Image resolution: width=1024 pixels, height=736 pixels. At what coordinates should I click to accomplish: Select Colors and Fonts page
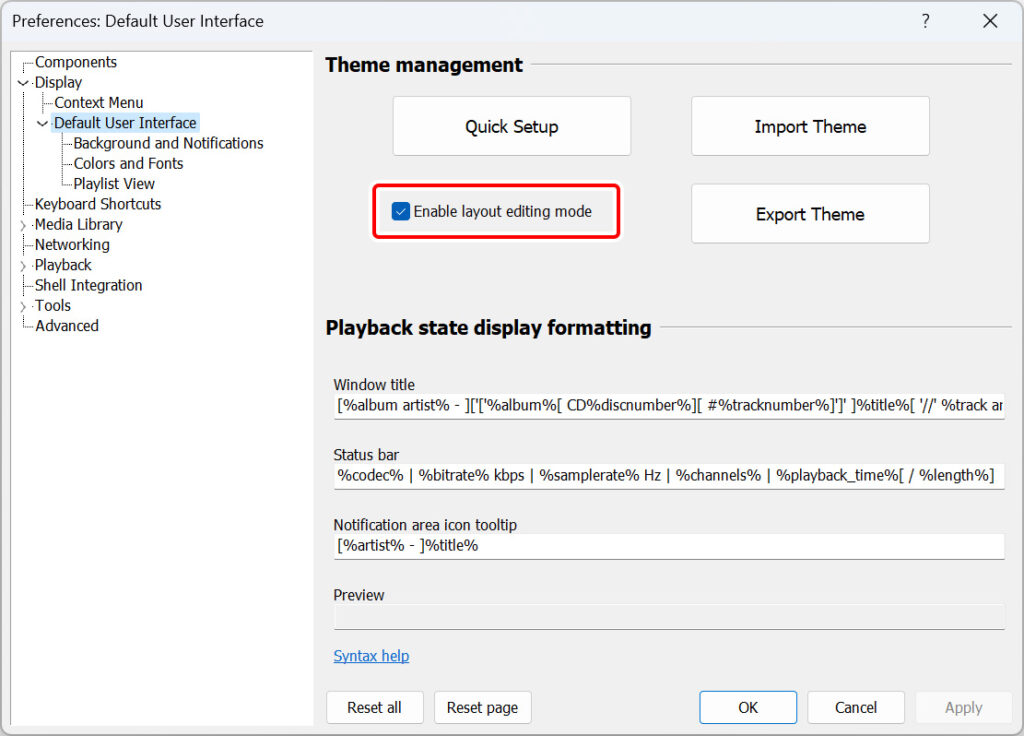(x=128, y=163)
